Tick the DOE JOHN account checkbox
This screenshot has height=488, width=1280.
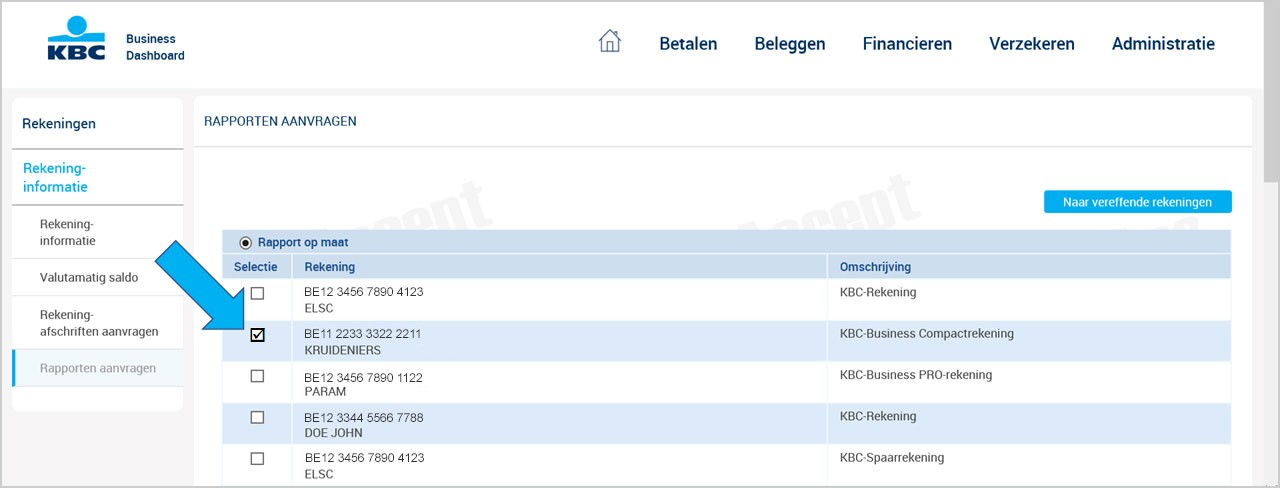point(257,417)
